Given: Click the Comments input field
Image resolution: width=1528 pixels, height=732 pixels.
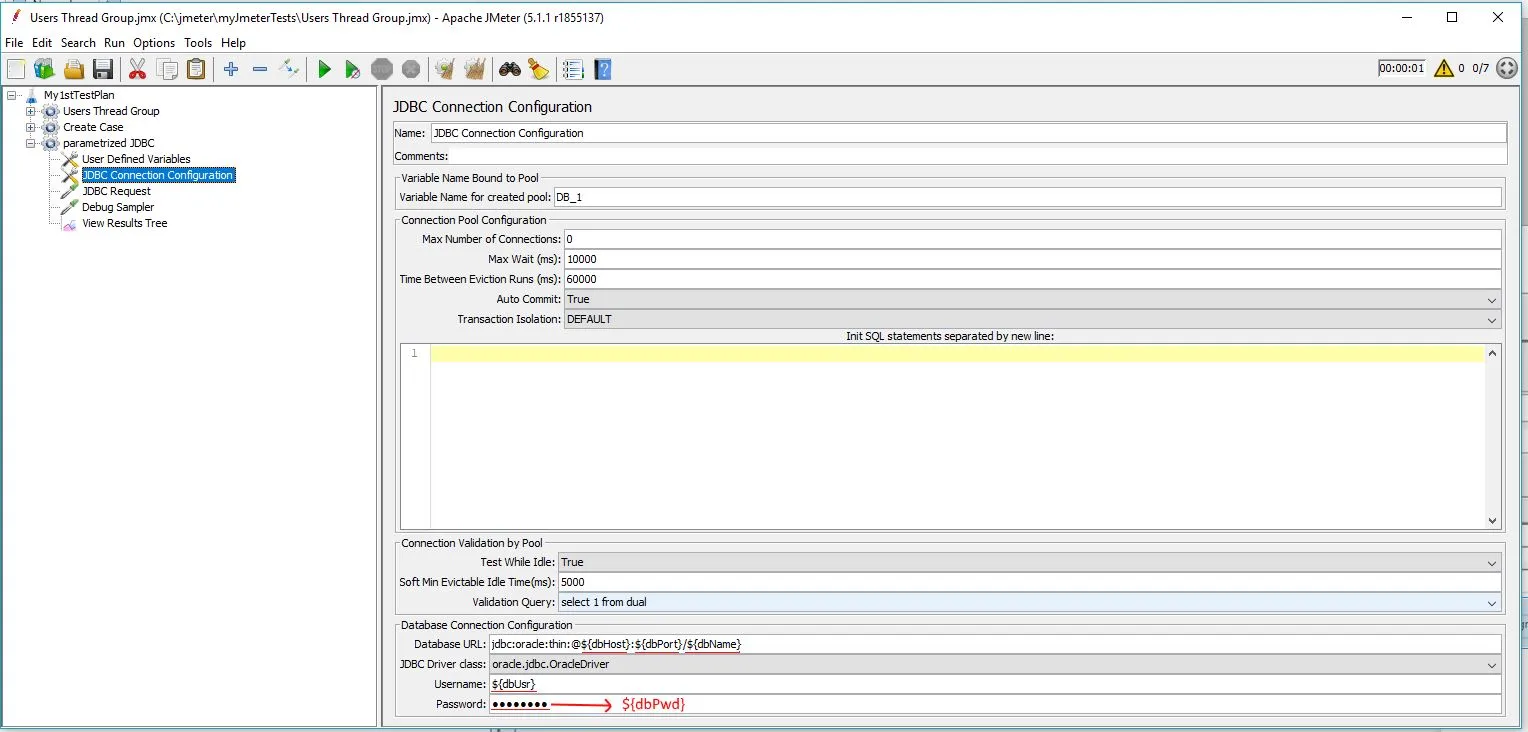Looking at the screenshot, I should [978, 156].
